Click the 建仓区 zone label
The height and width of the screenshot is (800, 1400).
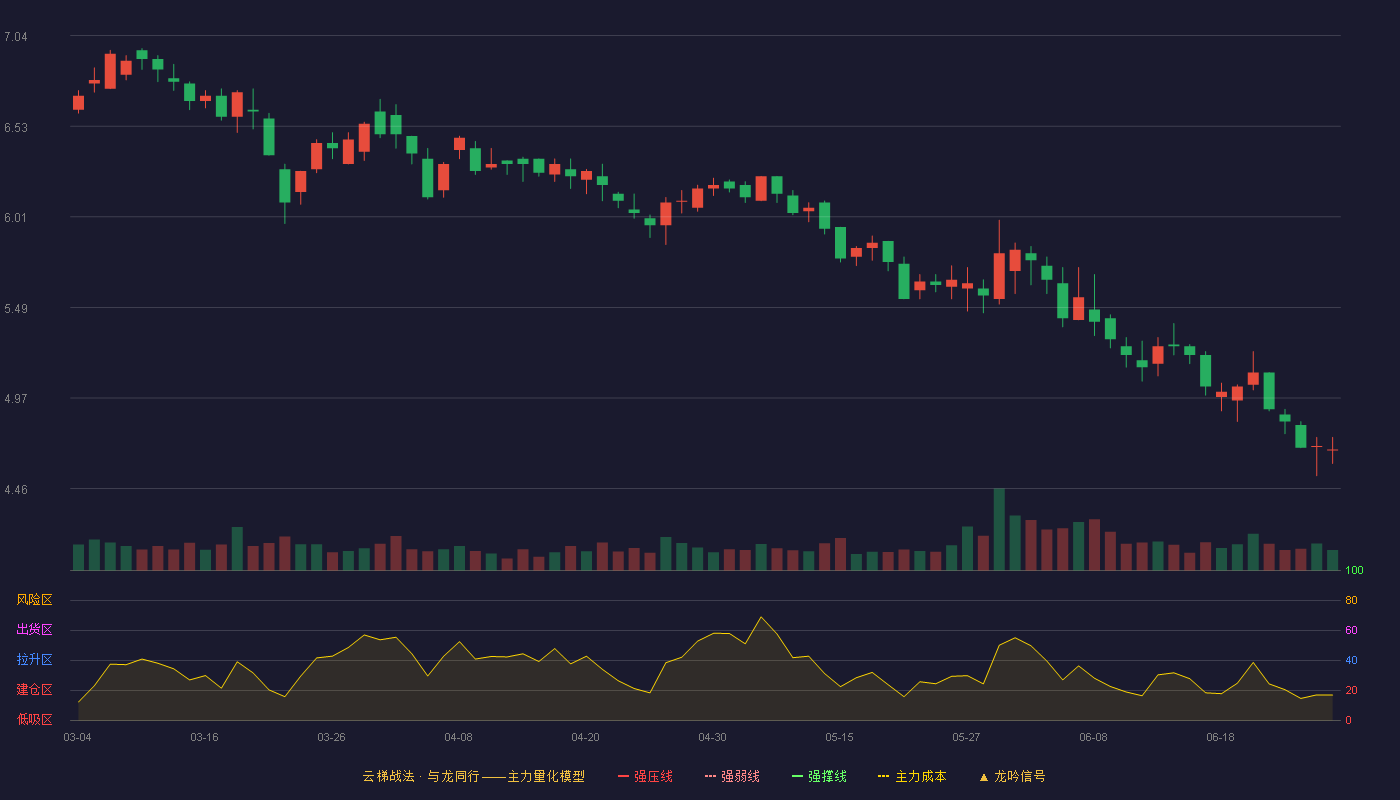(x=34, y=690)
